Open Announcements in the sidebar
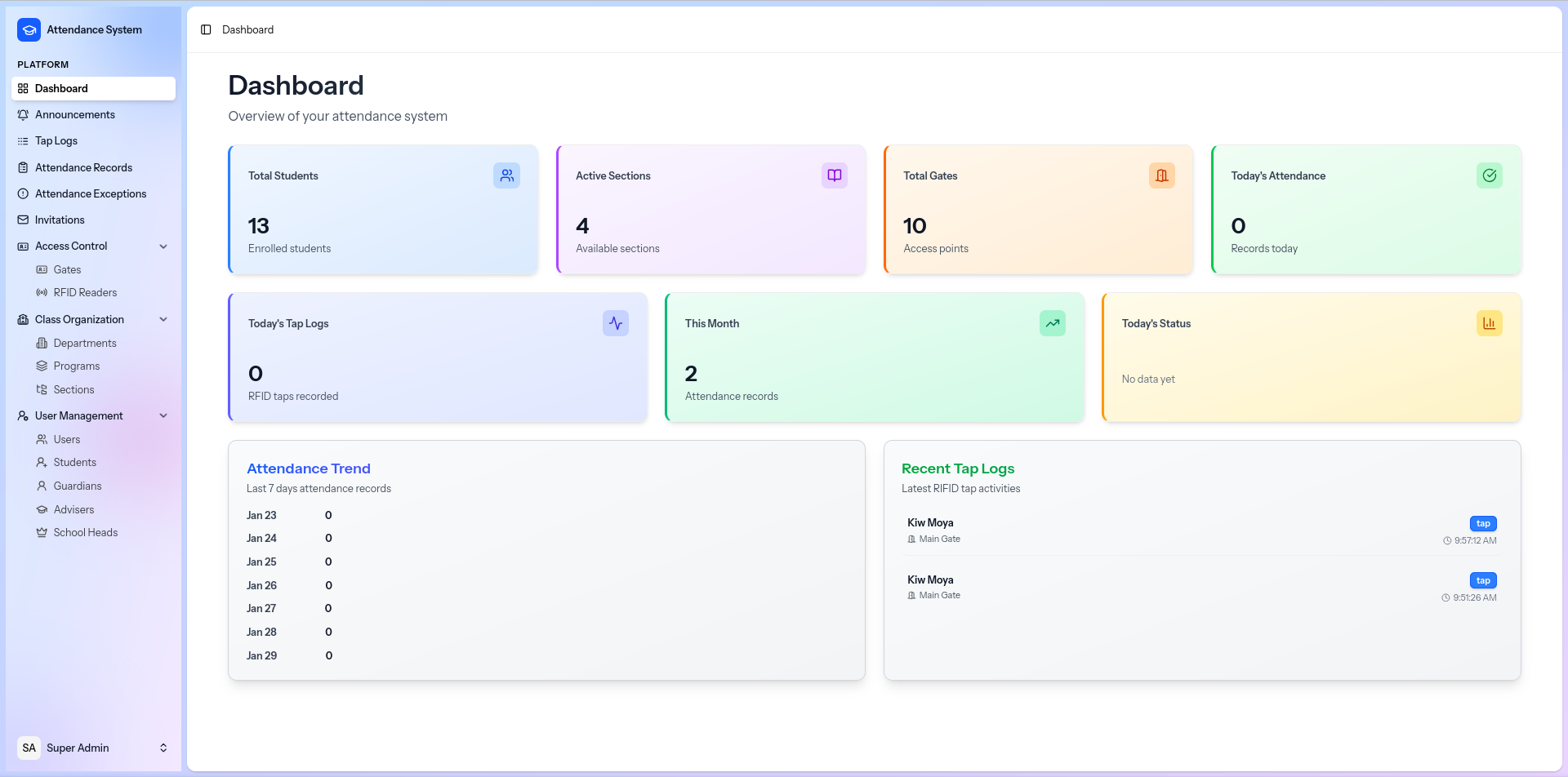Screen dimensions: 1568x777 75,115
